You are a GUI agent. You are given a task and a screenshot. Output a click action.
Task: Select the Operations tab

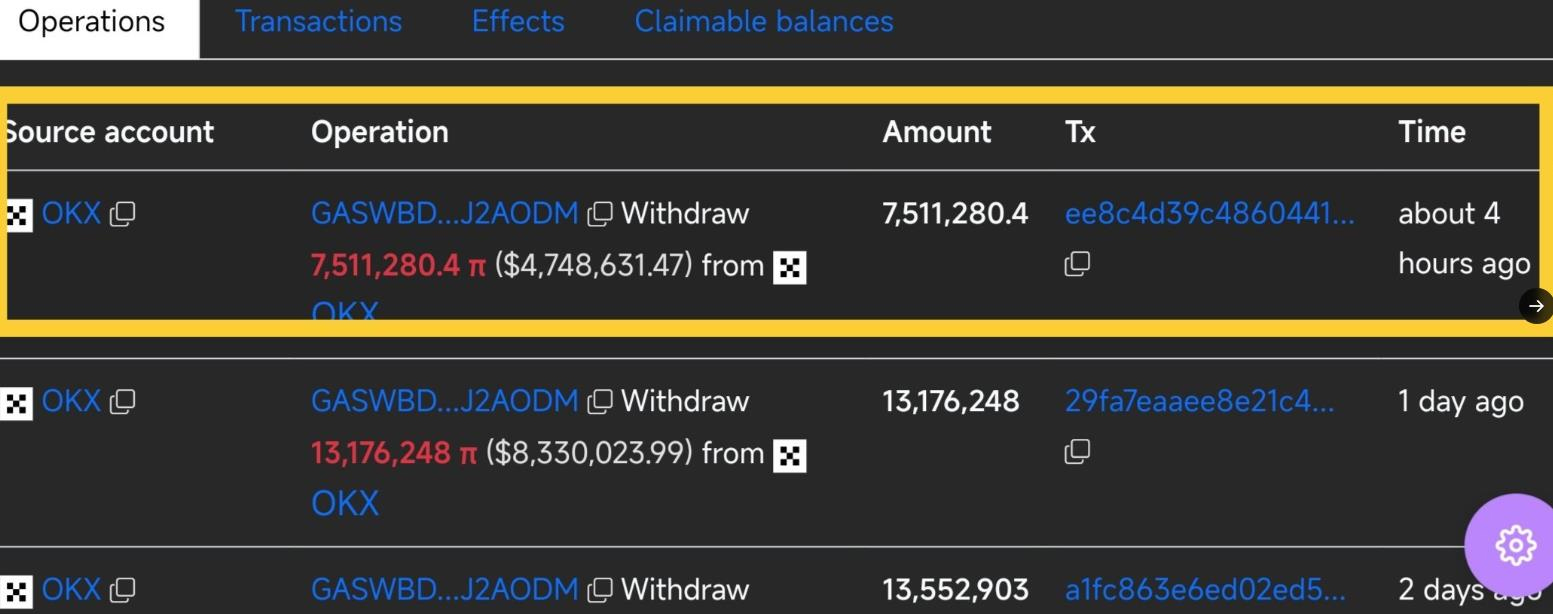click(92, 22)
